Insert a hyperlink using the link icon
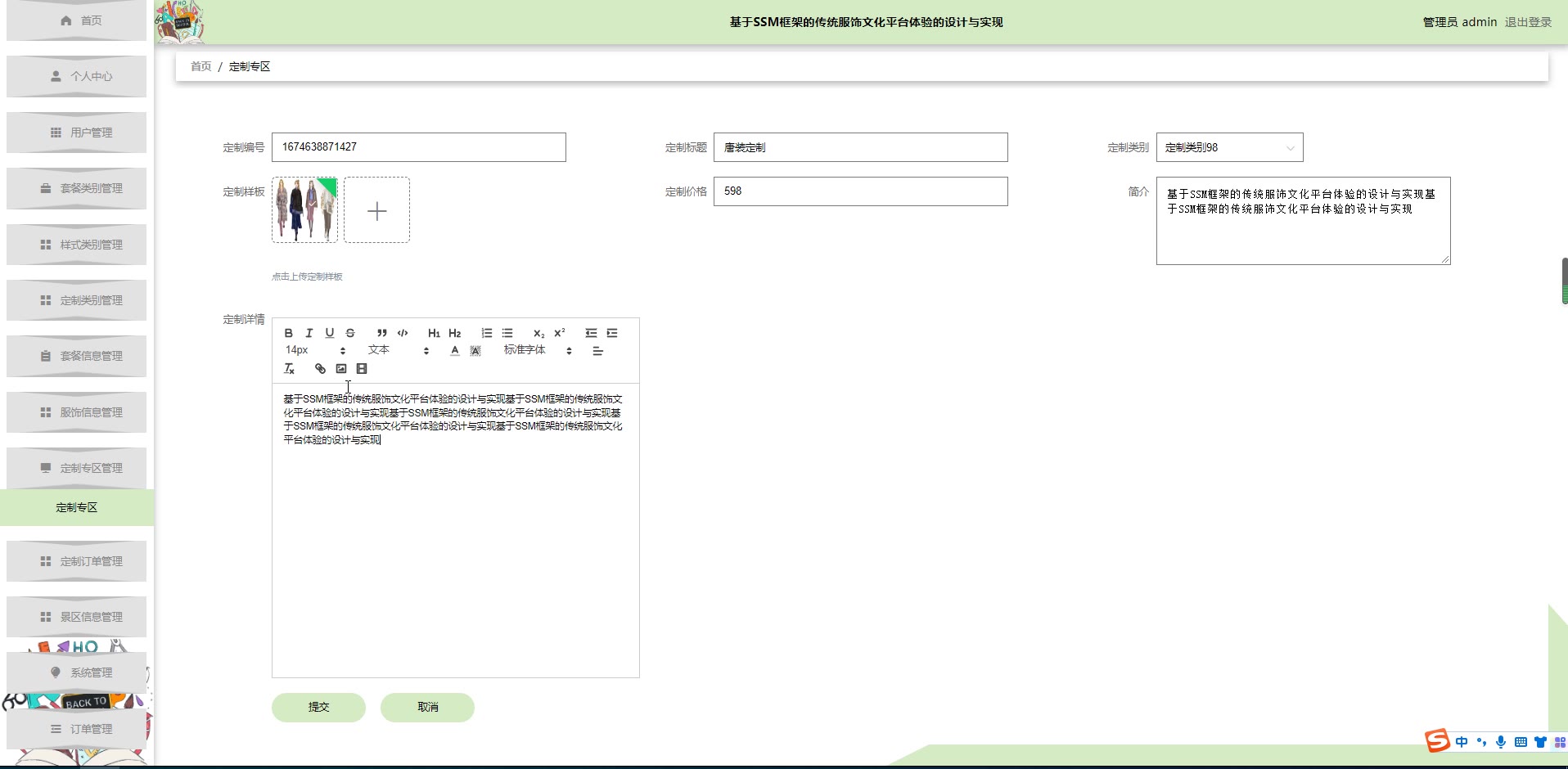This screenshot has height=769, width=1568. point(320,369)
